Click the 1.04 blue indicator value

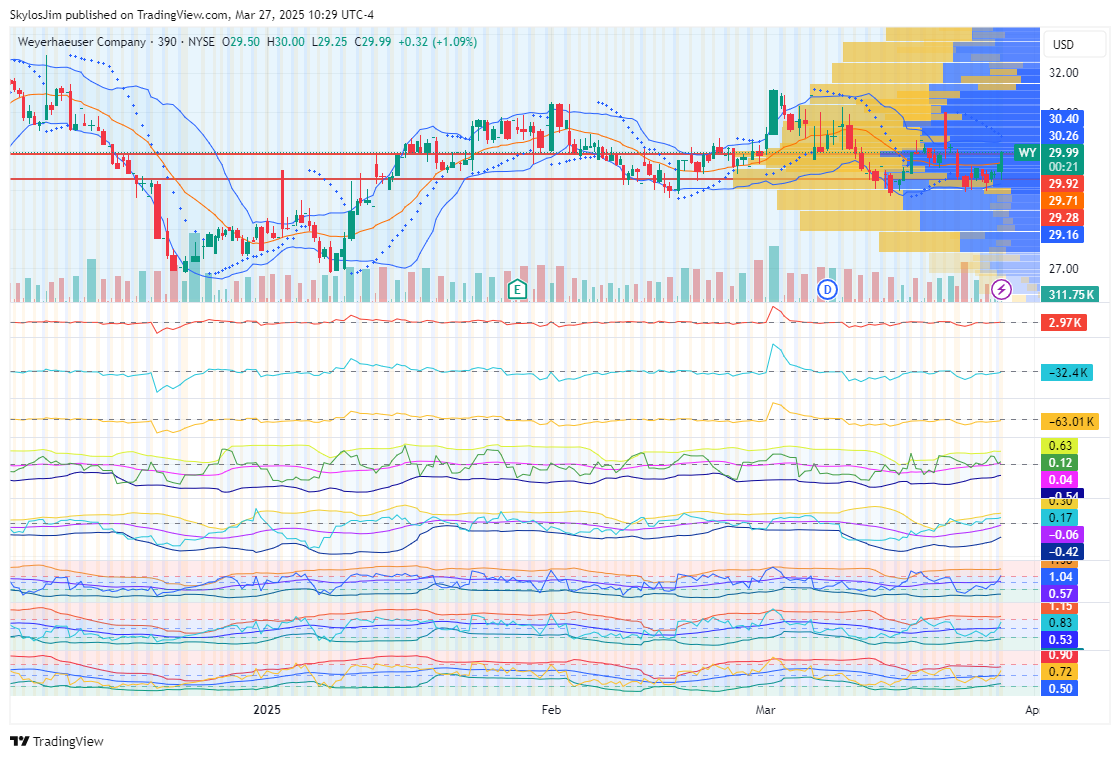(1060, 577)
